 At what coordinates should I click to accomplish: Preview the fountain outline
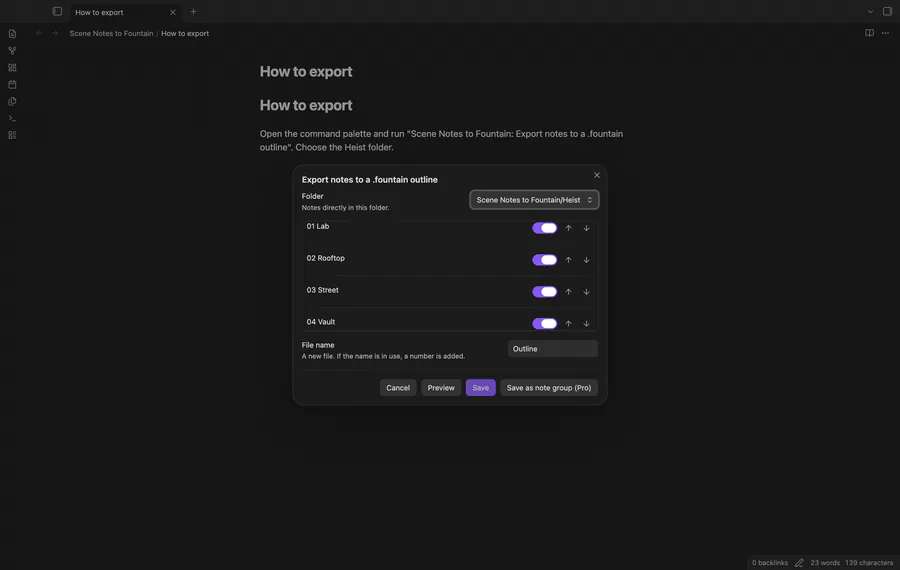click(x=441, y=387)
